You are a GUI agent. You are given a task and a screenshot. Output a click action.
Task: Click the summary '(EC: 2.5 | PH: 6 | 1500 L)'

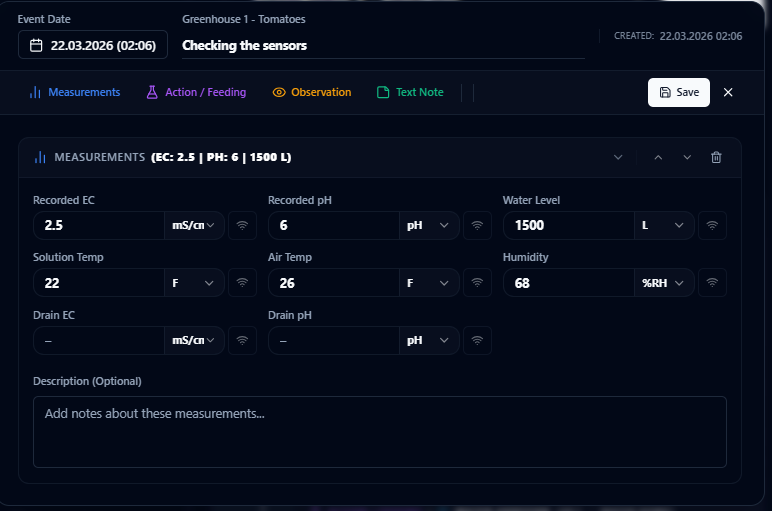click(x=221, y=157)
